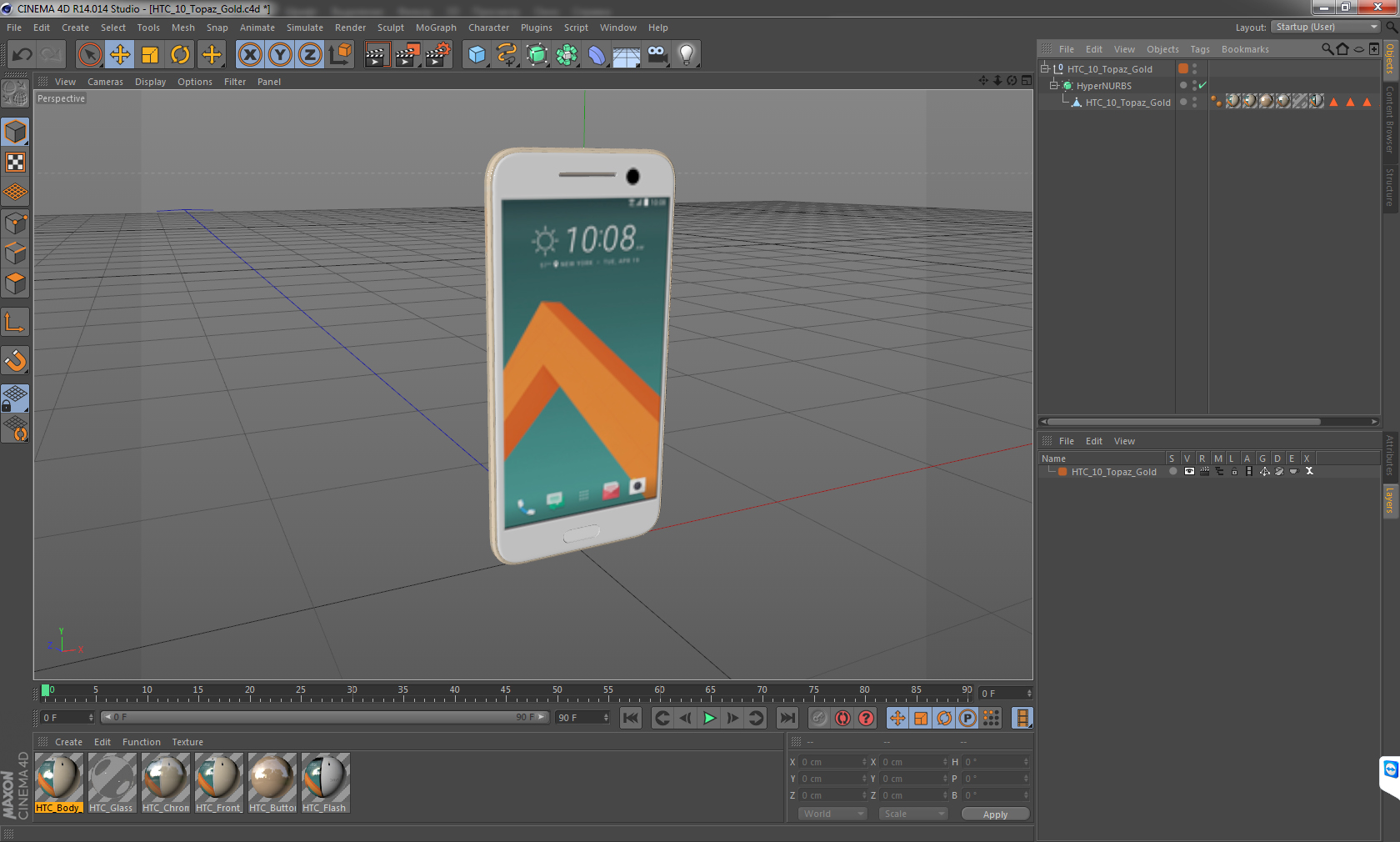Toggle Z axis lock
Image resolution: width=1400 pixels, height=842 pixels.
point(310,55)
